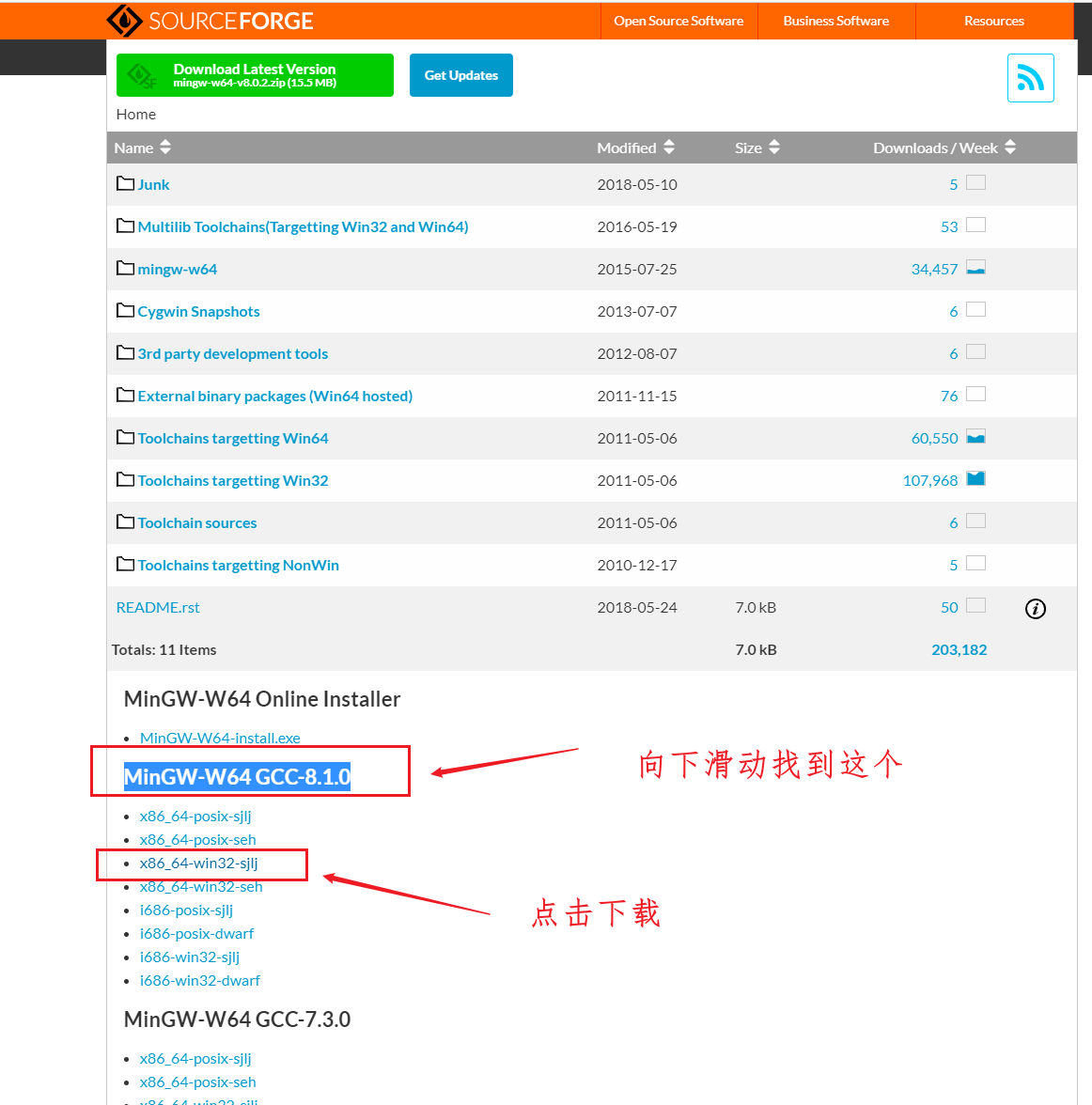Open the mingw-w64 folder link
The image size is (1092, 1105).
click(x=177, y=269)
